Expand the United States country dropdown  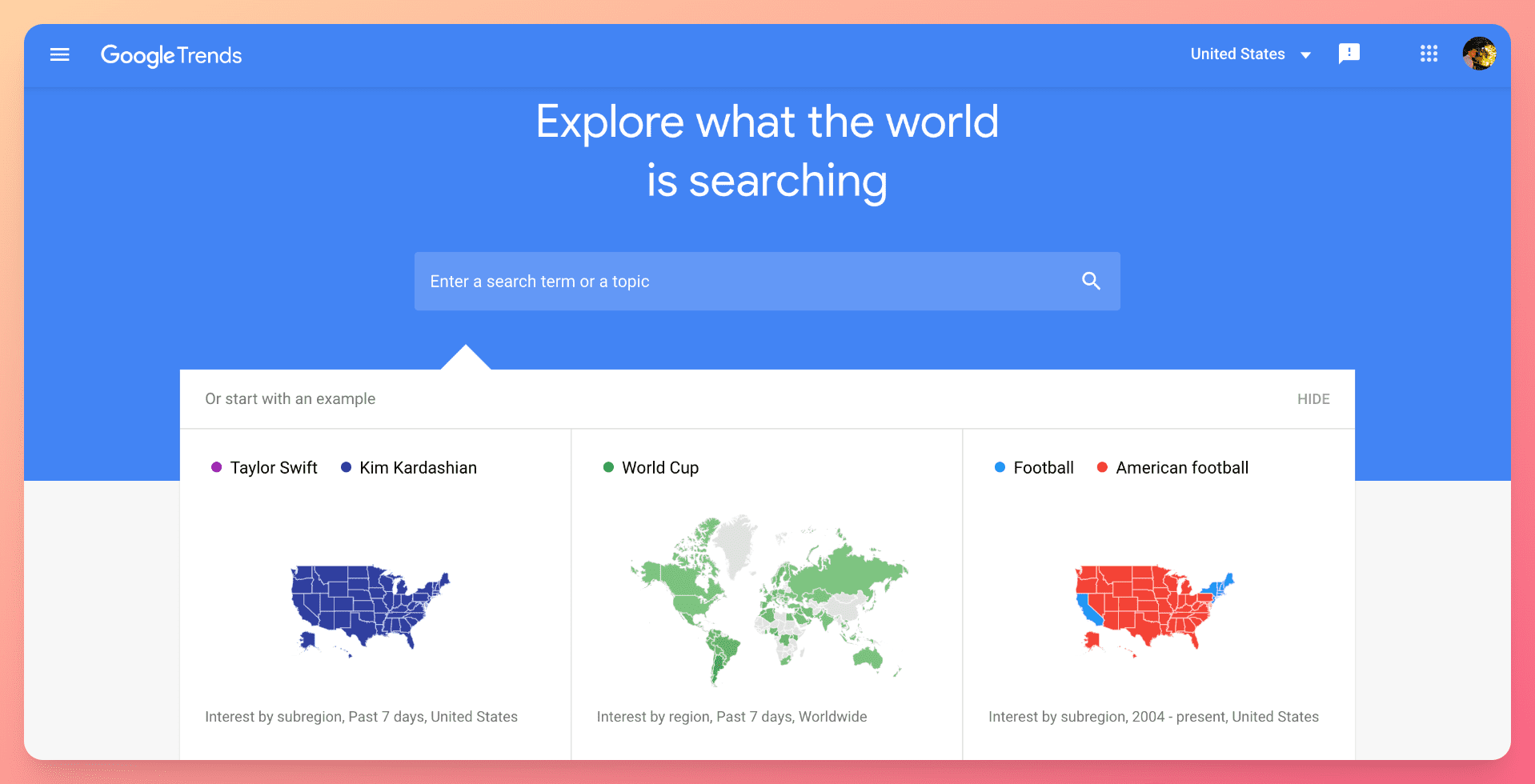[1237, 54]
